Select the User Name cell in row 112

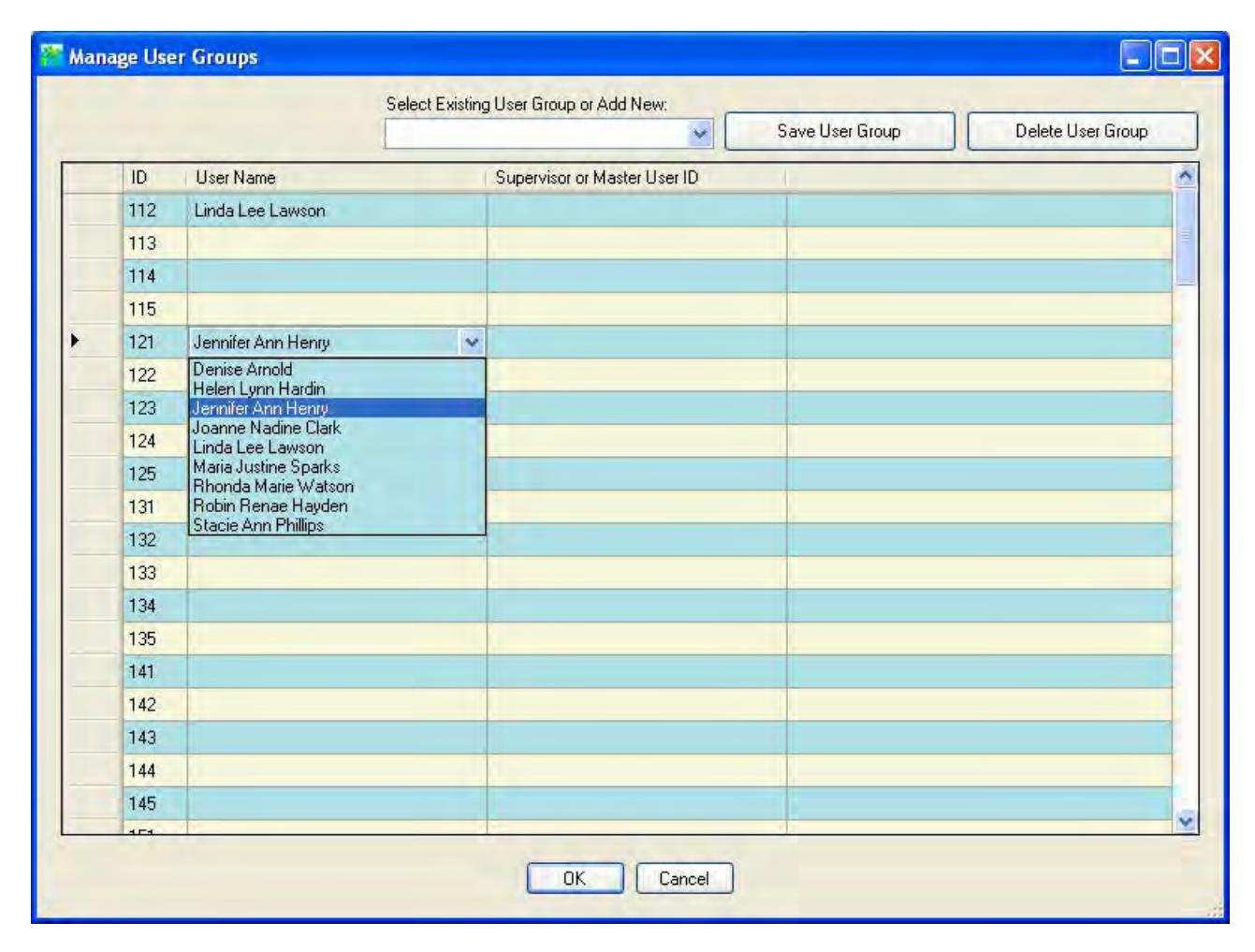pos(337,211)
